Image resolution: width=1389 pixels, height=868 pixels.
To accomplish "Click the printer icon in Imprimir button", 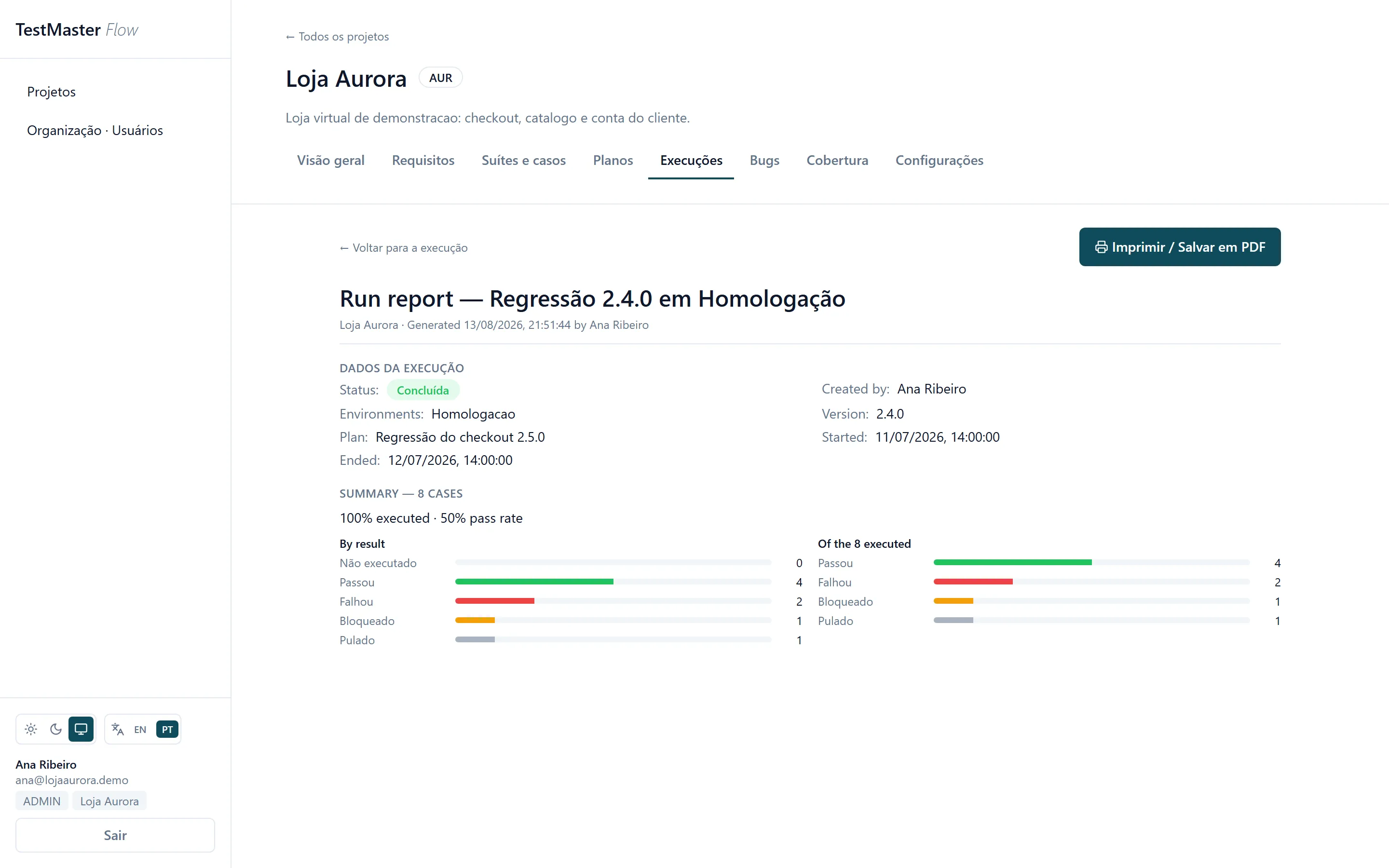I will pyautogui.click(x=1101, y=247).
